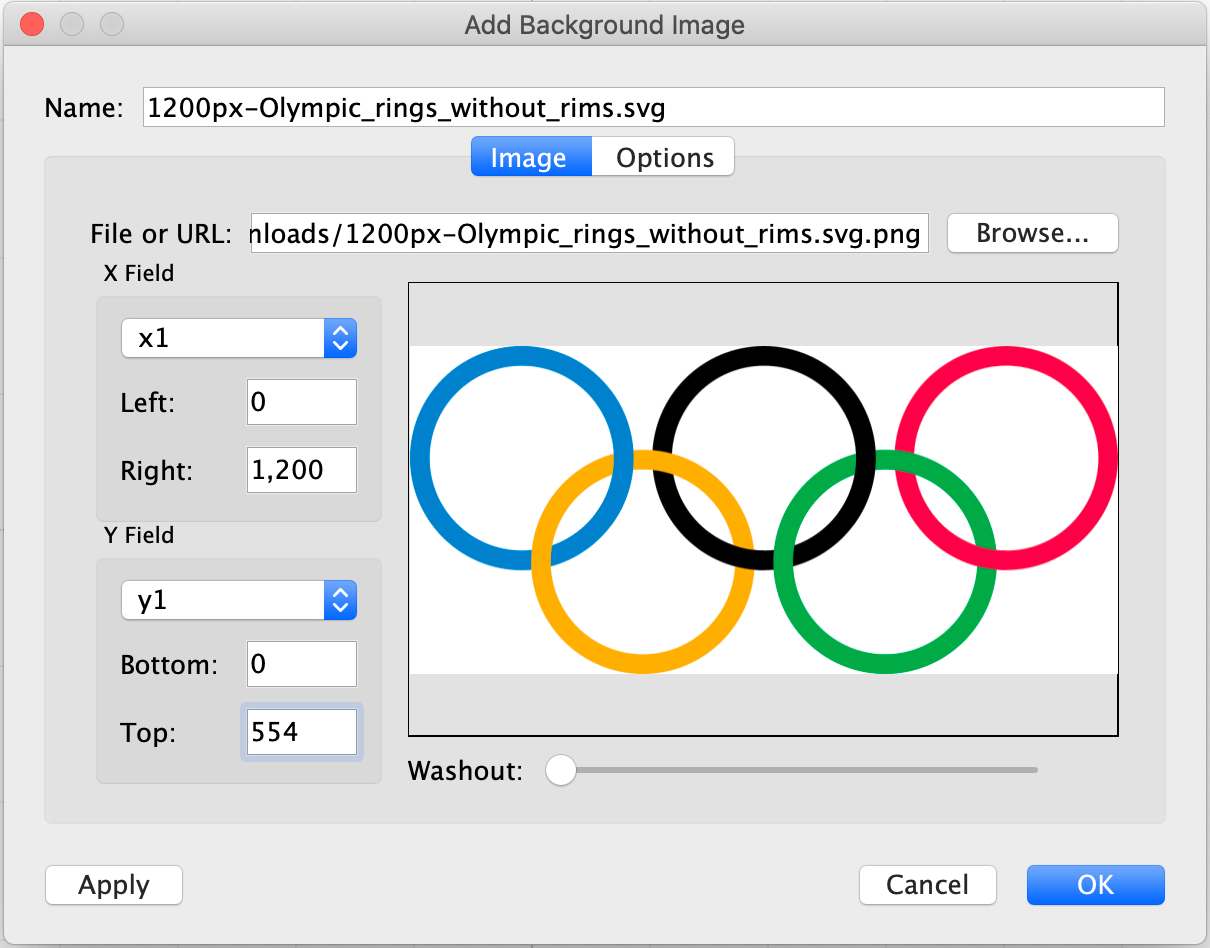
Task: Click the File or URL path field
Action: [x=590, y=233]
